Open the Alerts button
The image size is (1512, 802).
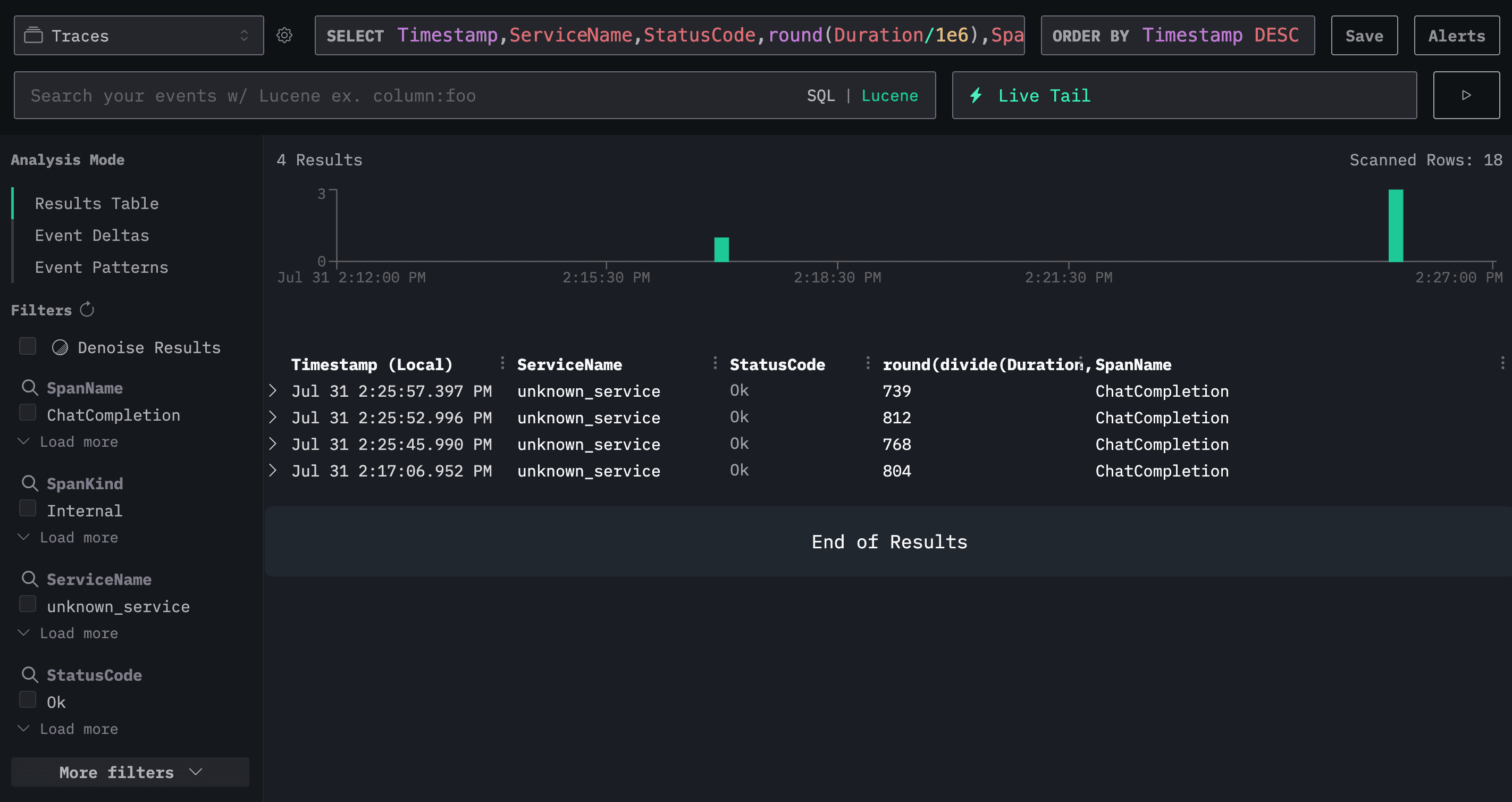(x=1456, y=35)
